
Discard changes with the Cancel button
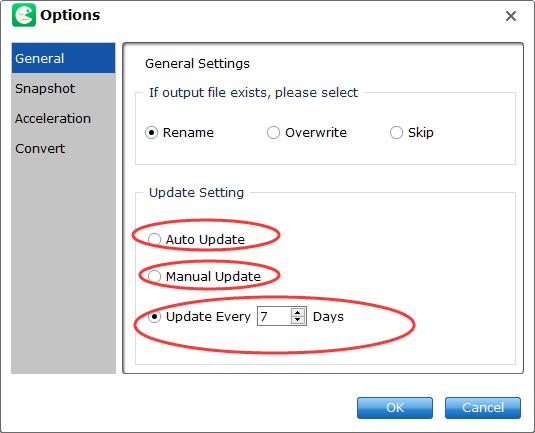[483, 408]
